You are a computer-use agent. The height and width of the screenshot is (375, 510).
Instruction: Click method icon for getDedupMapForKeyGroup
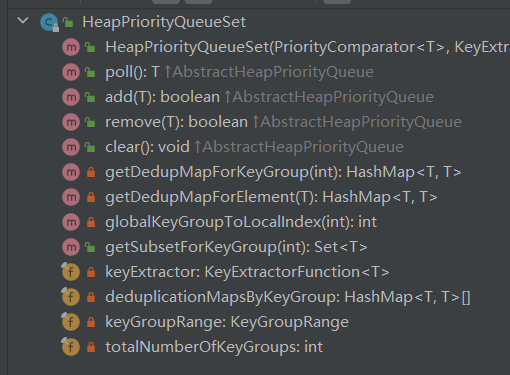71,172
